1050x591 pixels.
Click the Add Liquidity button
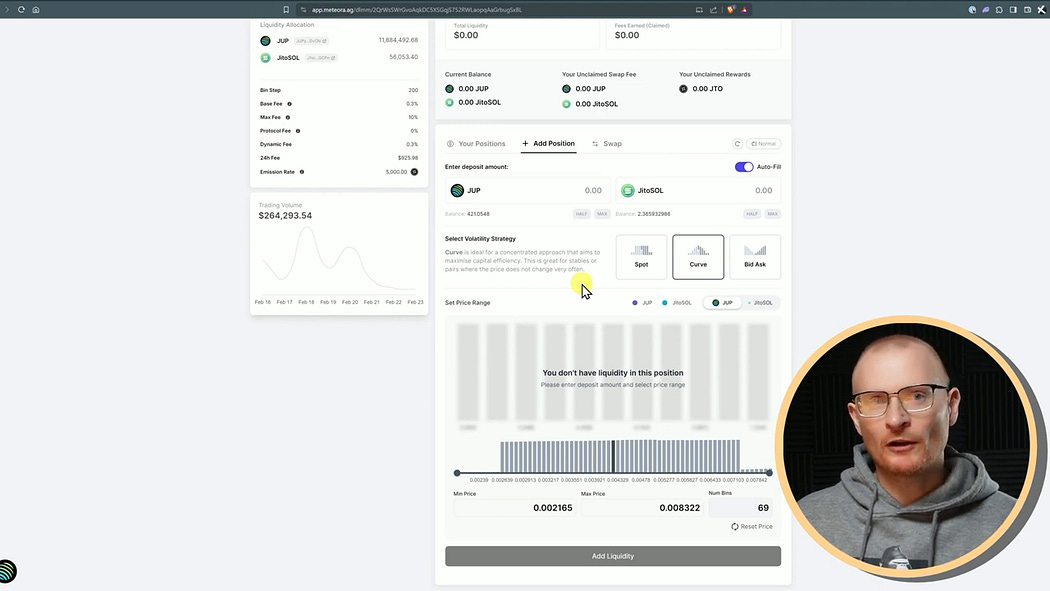613,556
